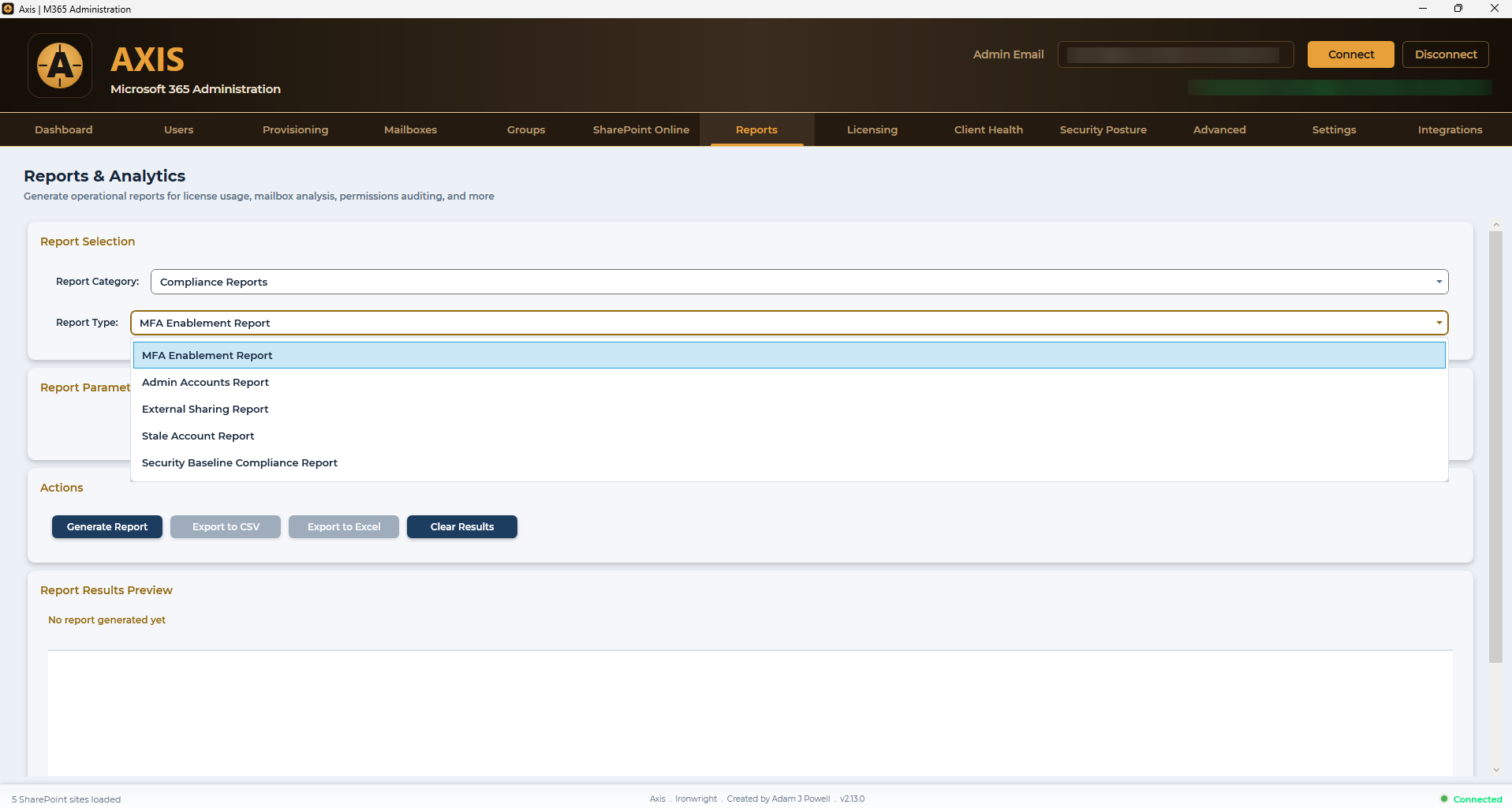
Task: Pick External Sharing Report option
Action: pyautogui.click(x=789, y=409)
